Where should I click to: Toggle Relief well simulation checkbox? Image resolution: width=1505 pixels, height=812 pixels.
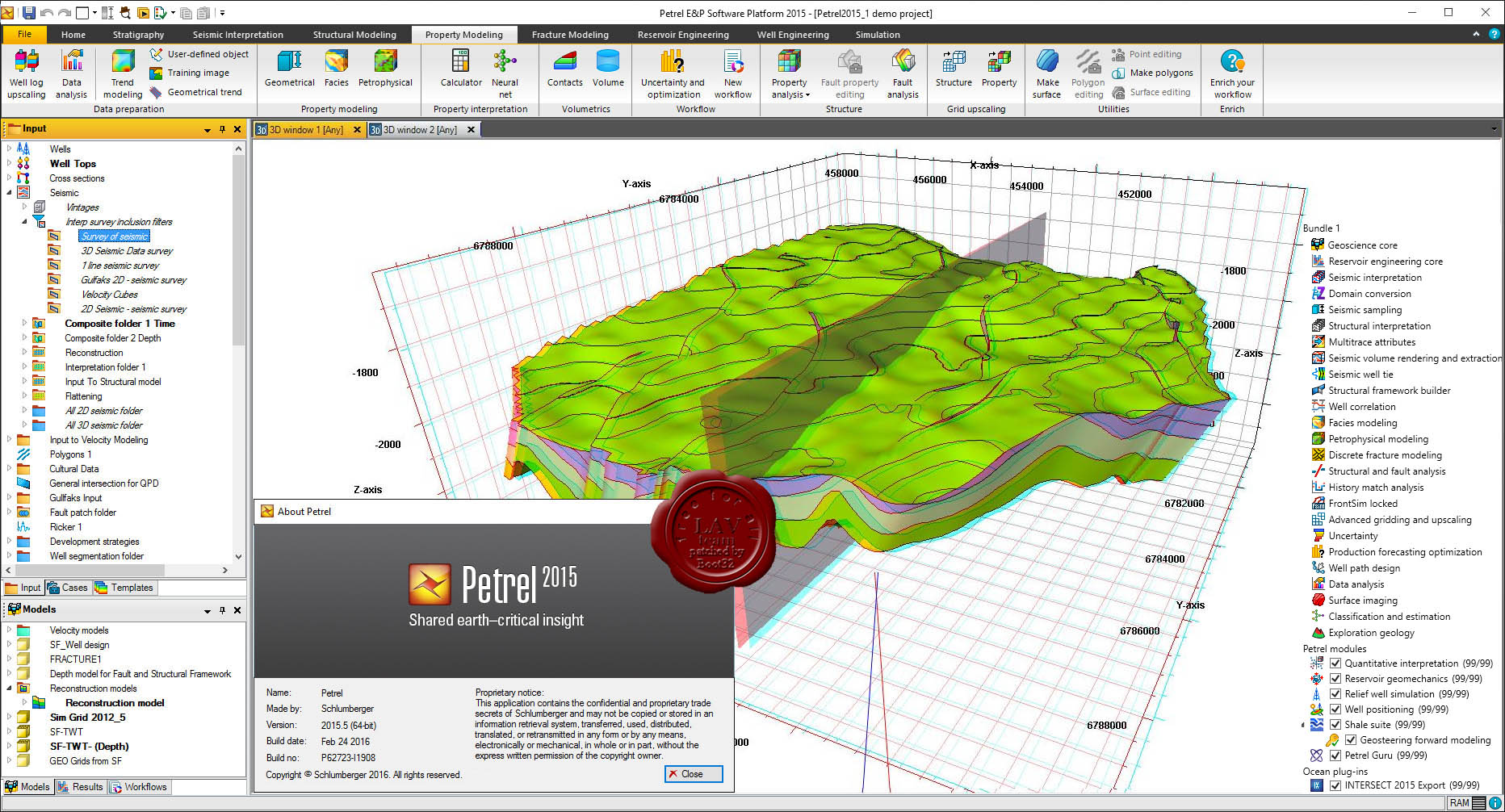click(x=1335, y=694)
